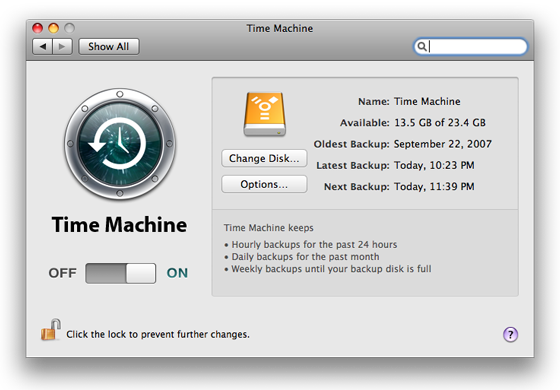This screenshot has width=560, height=390.
Task: Click the 'Time Machine keeps' line
Action: coord(269,228)
